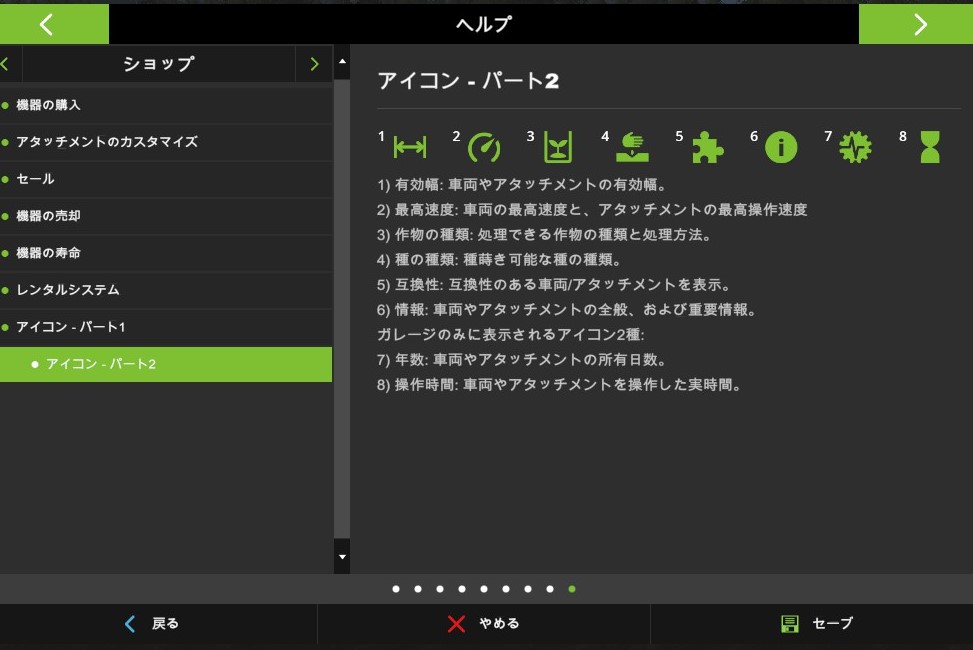Screen dimensions: 973x650
Task: Click the 情報 description line
Action: (x=566, y=310)
